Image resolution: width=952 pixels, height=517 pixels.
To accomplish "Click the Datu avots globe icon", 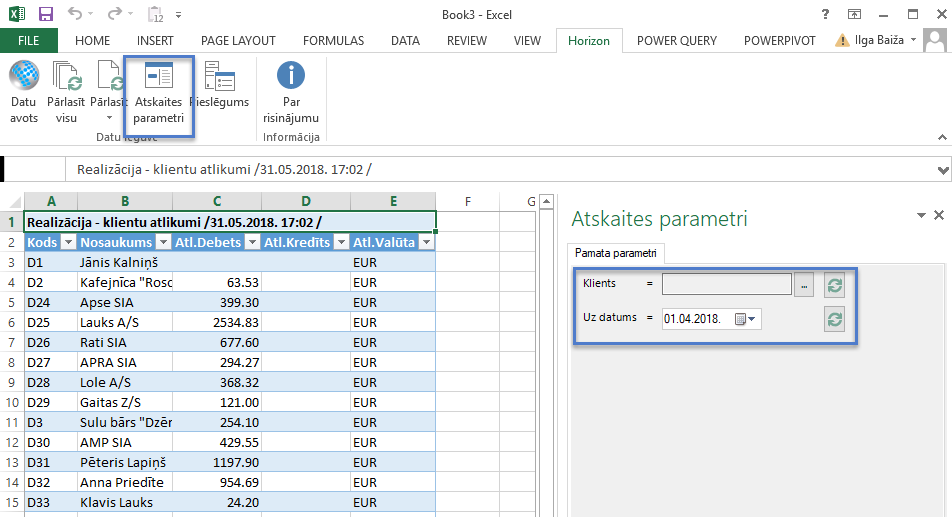I will (x=24, y=77).
